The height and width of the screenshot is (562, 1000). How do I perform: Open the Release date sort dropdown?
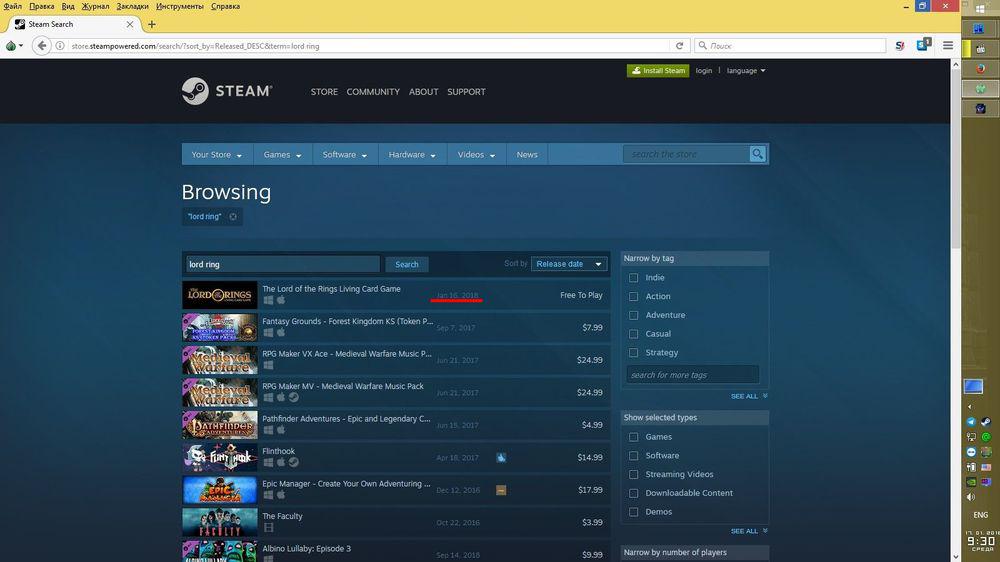(569, 264)
